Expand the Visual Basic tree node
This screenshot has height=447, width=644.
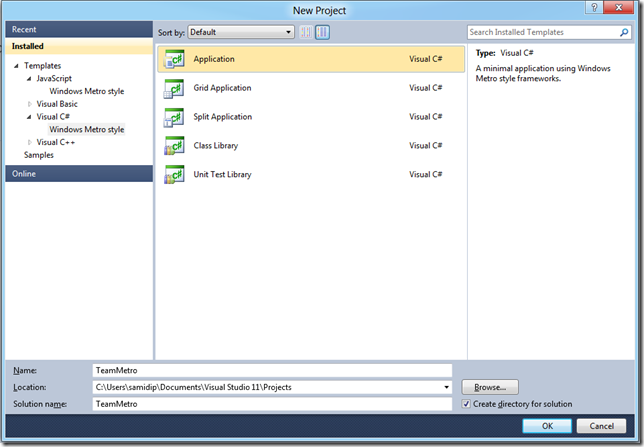28,104
